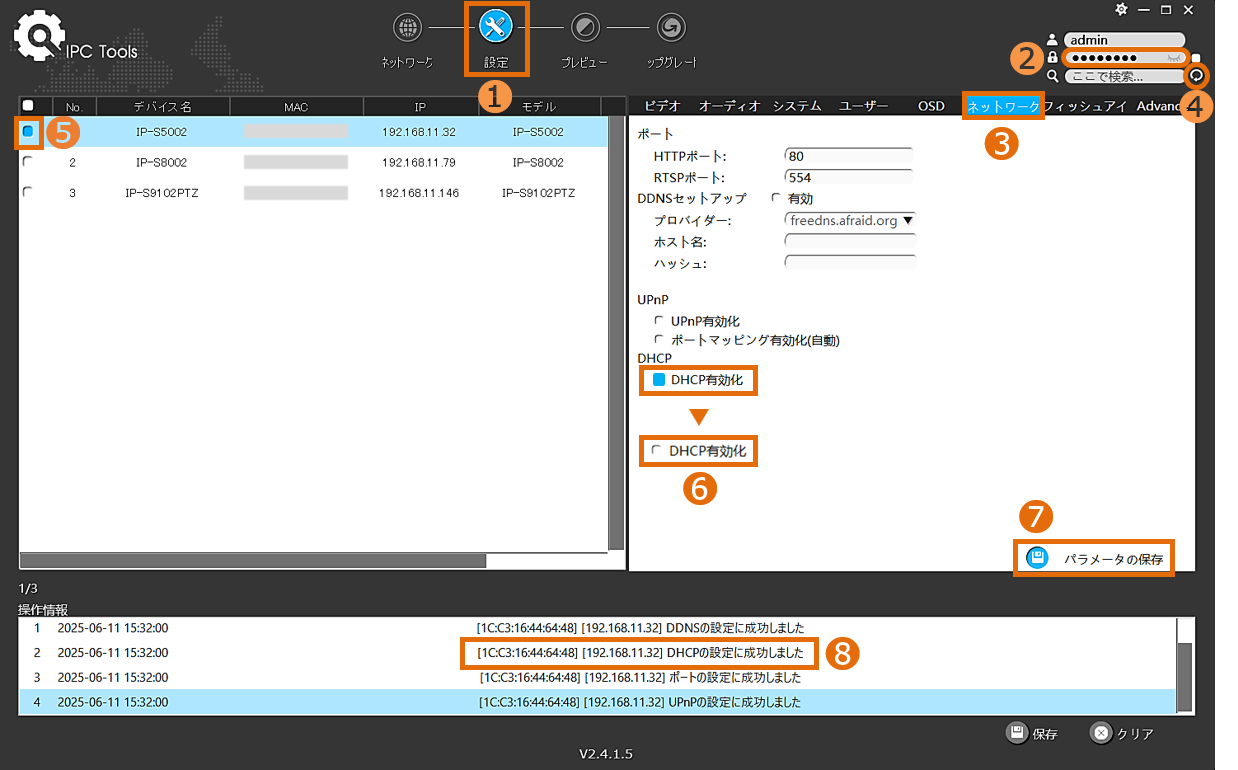The image size is (1238, 770).
Task: Toggle checkbox for device IP-S5002
Action: coord(28,131)
